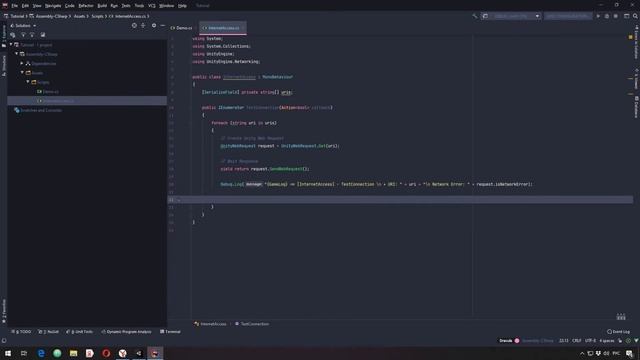Open the Terminal tool window button
This screenshot has height=360, width=640.
point(170,331)
